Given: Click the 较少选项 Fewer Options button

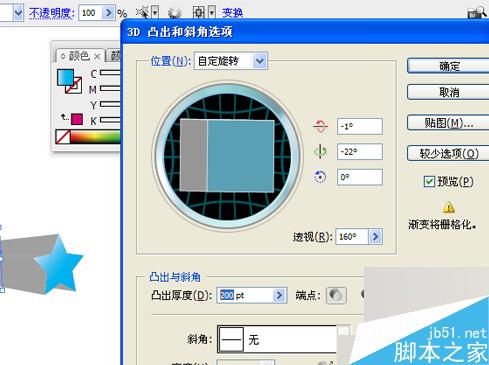Looking at the screenshot, I should pos(449,153).
